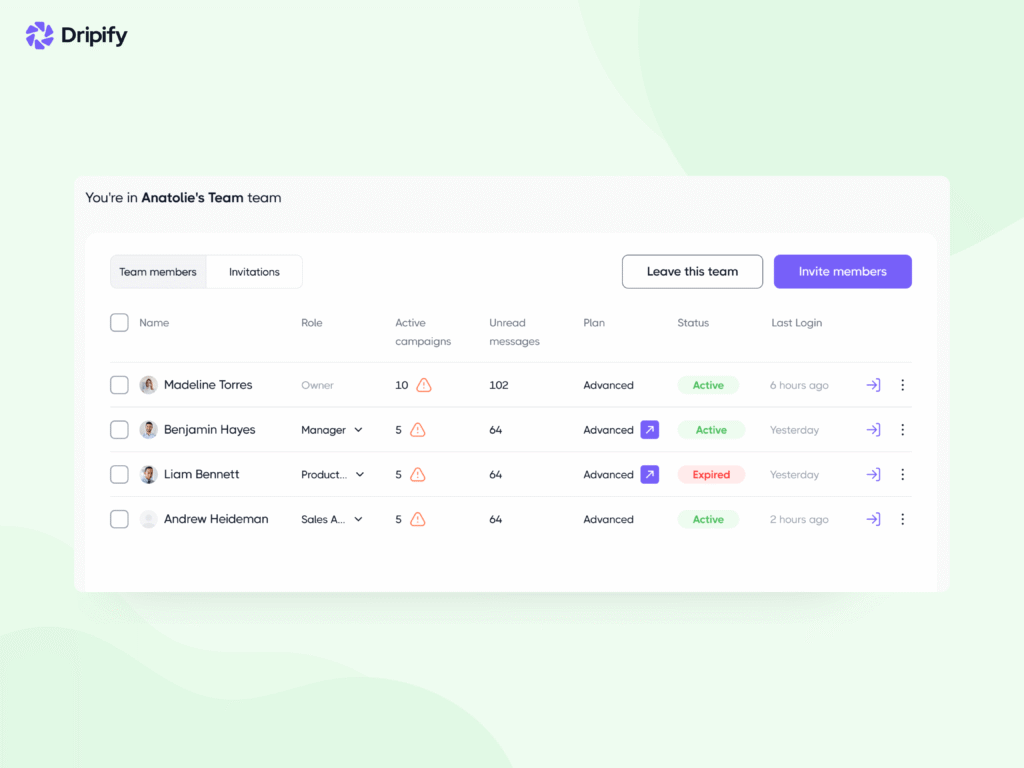The height and width of the screenshot is (768, 1024).
Task: Select the Team members tab
Action: 158,271
